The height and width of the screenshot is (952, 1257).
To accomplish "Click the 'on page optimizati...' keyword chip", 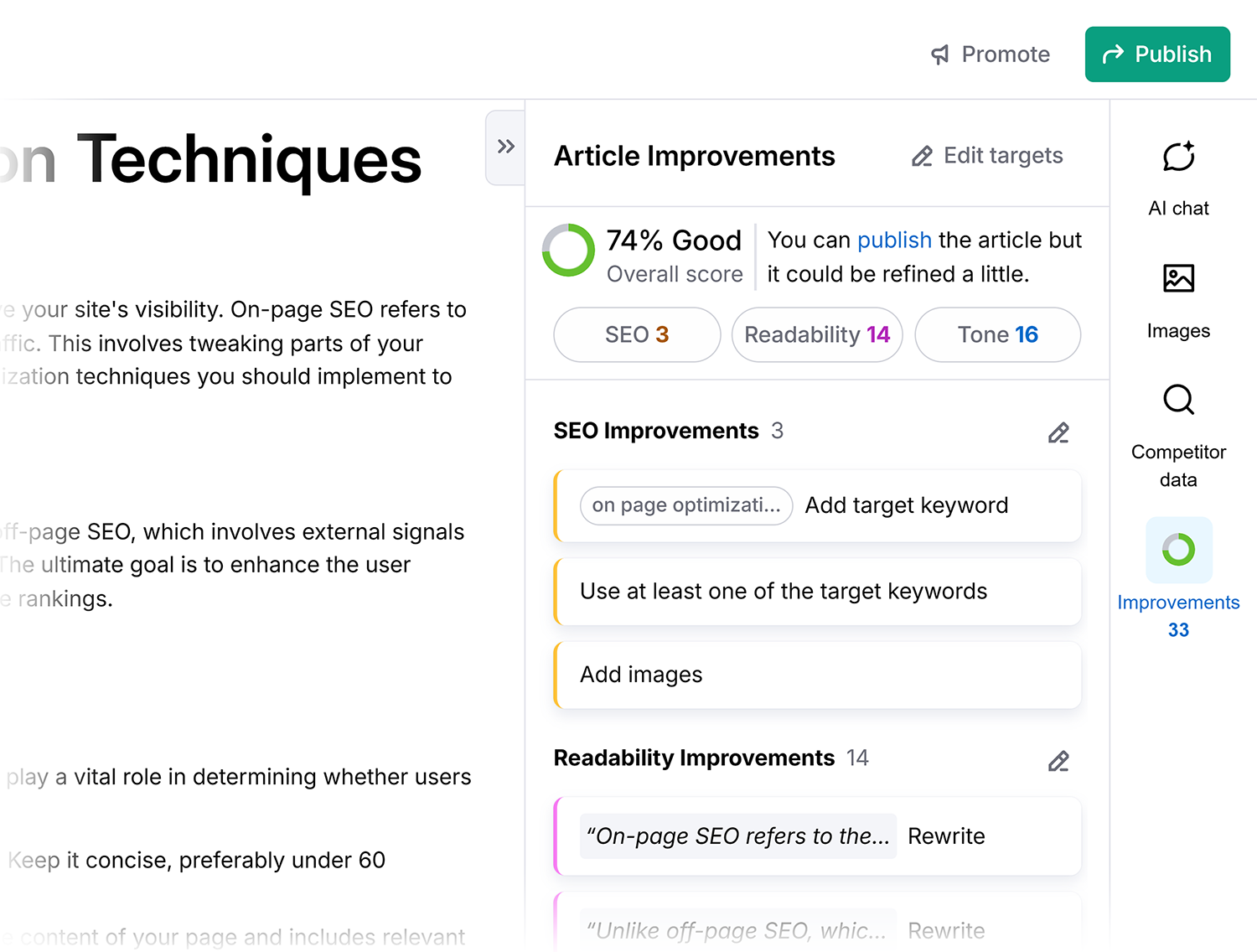I will [686, 505].
